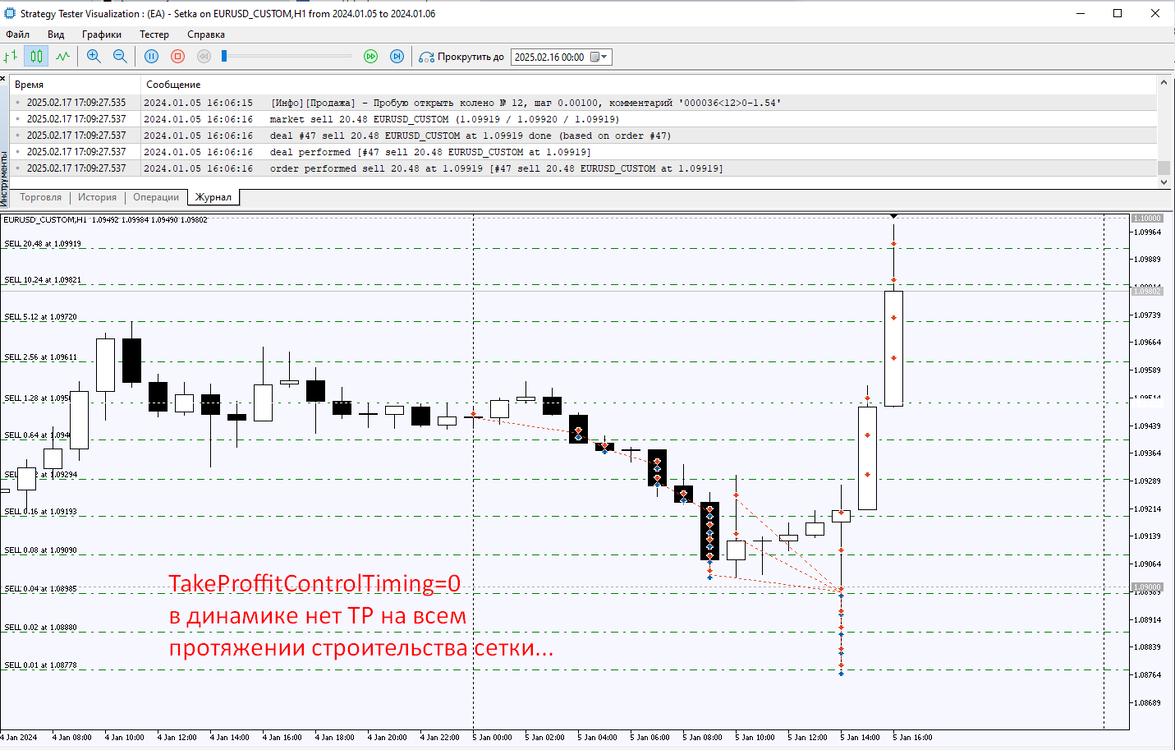Image resolution: width=1175 pixels, height=750 pixels.
Task: Zoom out the chart
Action: 120,56
